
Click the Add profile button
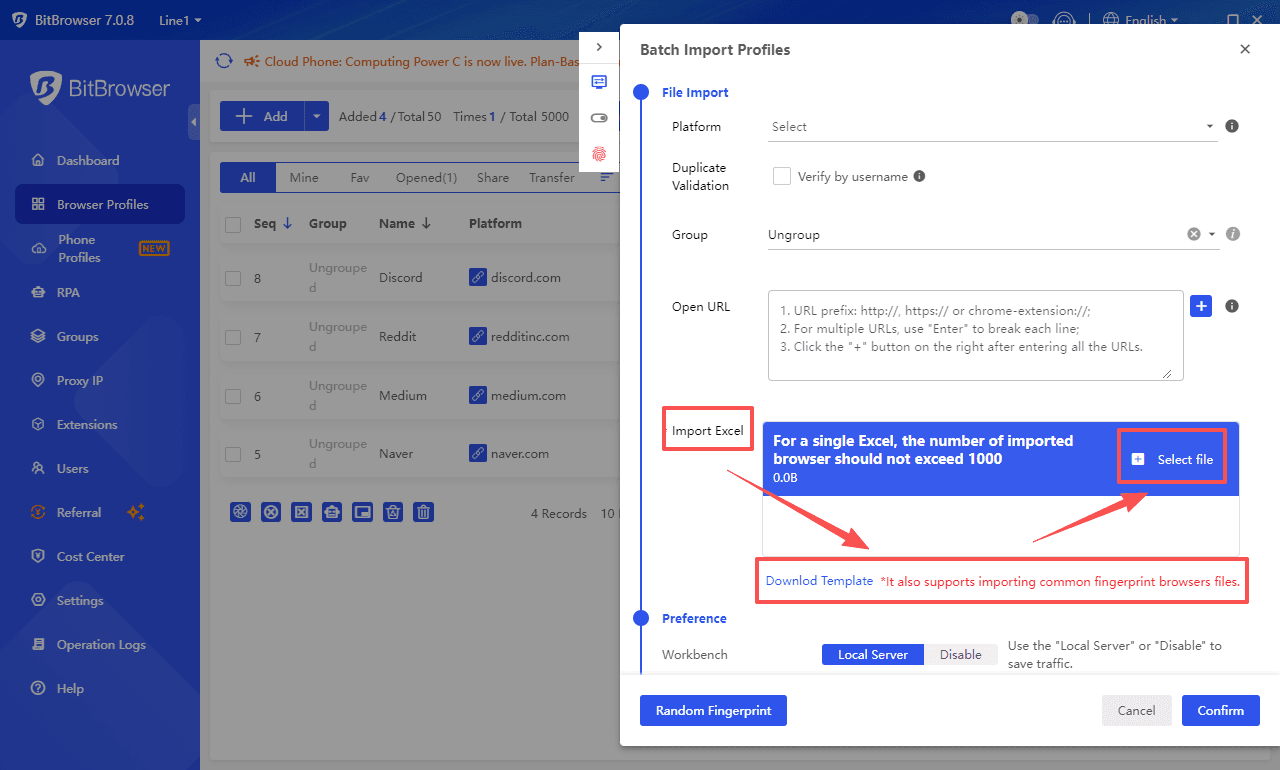261,116
